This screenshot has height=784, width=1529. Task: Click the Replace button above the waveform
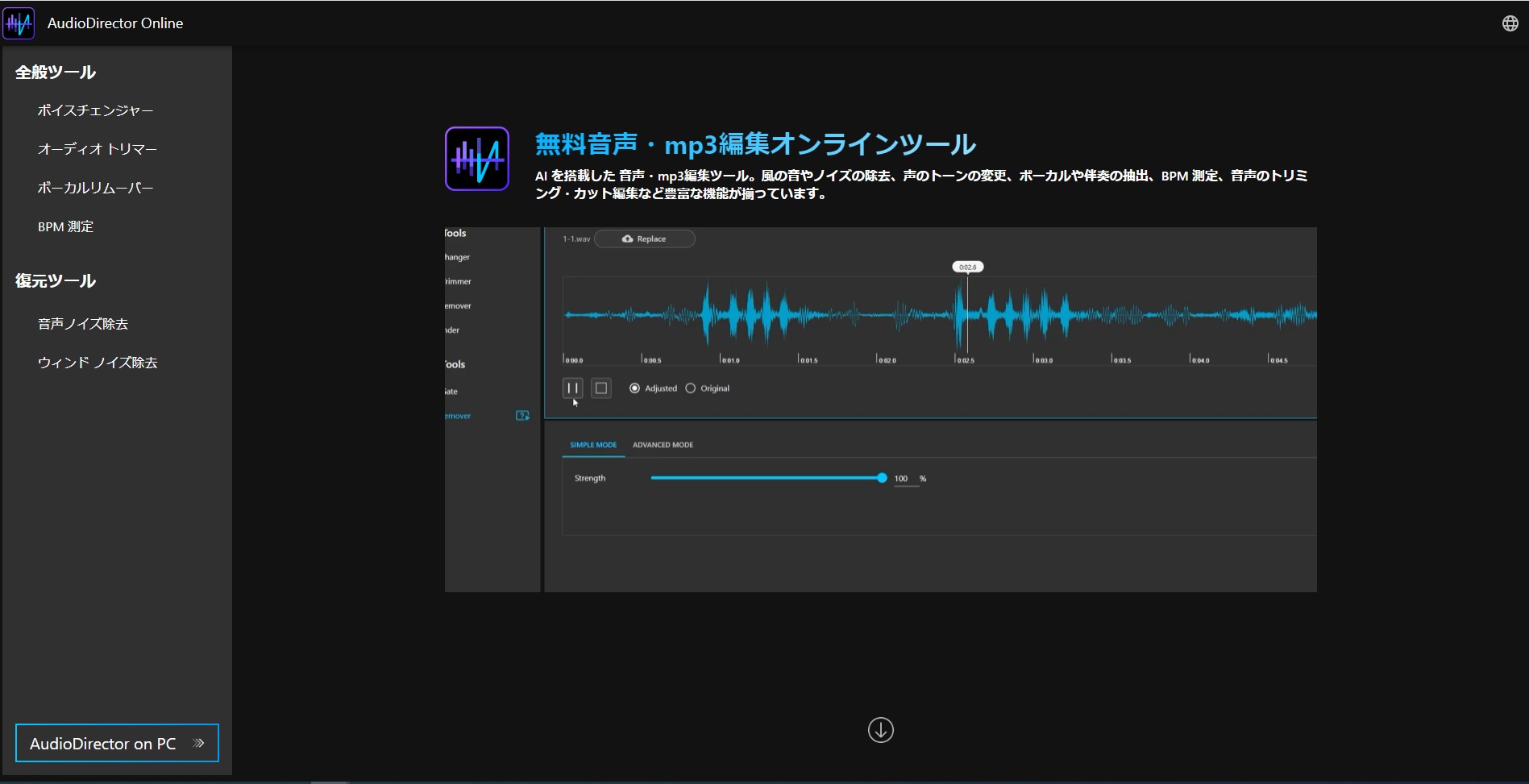pyautogui.click(x=645, y=239)
